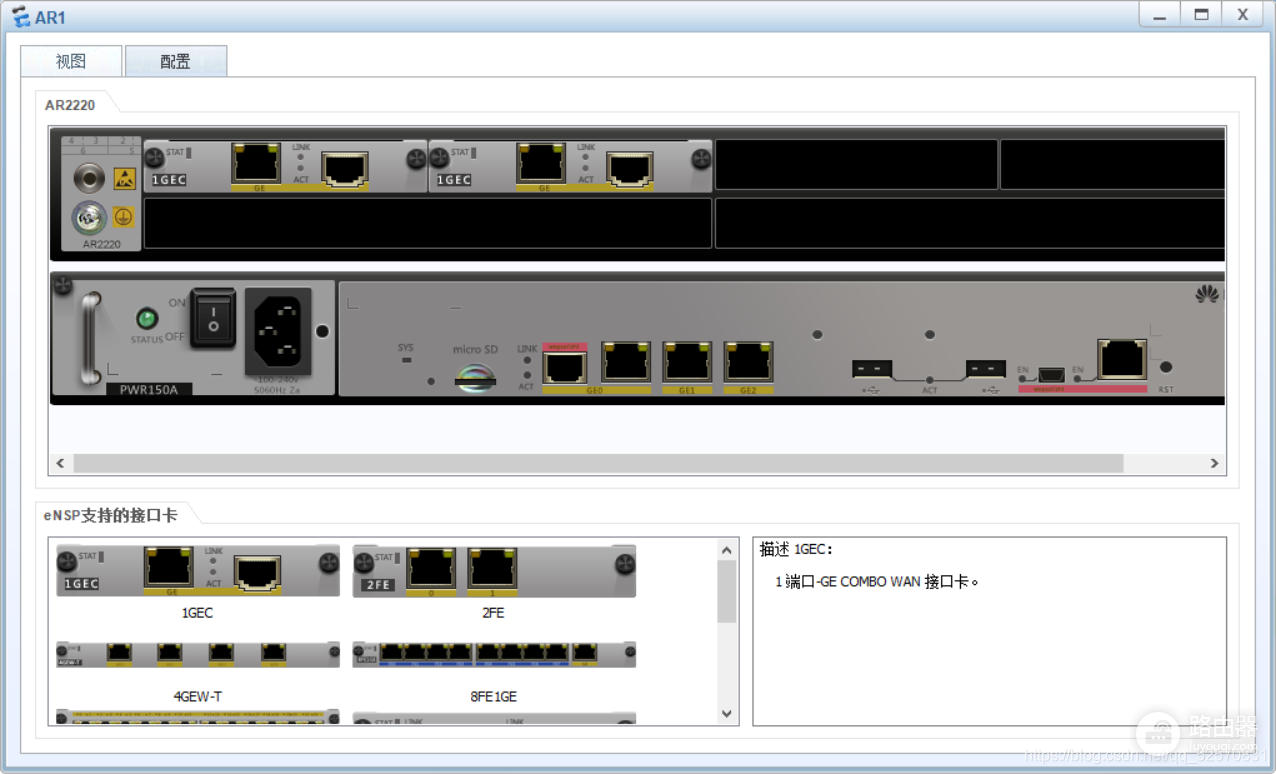This screenshot has width=1276, height=774.
Task: Click the grounding terminal on AR2220 panel
Action: [x=89, y=217]
